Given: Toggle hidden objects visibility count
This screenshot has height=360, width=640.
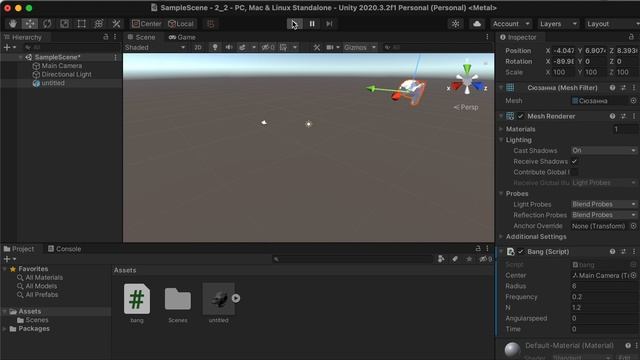Looking at the screenshot, I should click(268, 47).
